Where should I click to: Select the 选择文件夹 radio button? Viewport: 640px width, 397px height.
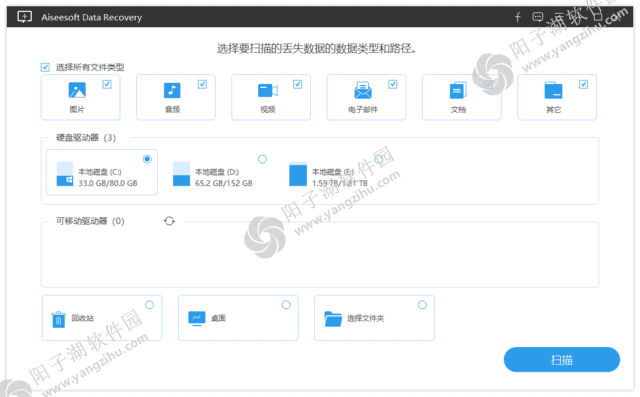pyautogui.click(x=422, y=305)
